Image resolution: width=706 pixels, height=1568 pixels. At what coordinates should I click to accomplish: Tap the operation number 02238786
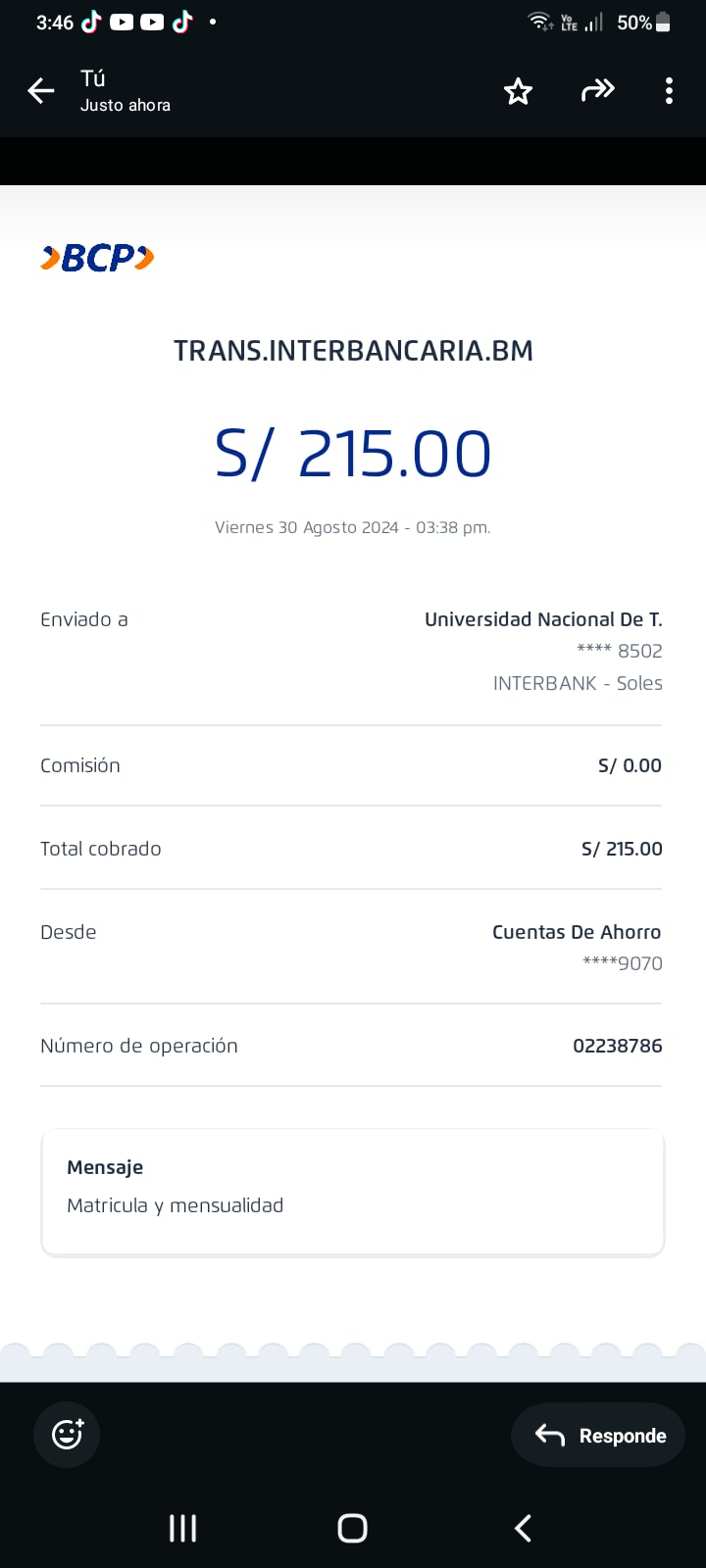pos(617,1046)
